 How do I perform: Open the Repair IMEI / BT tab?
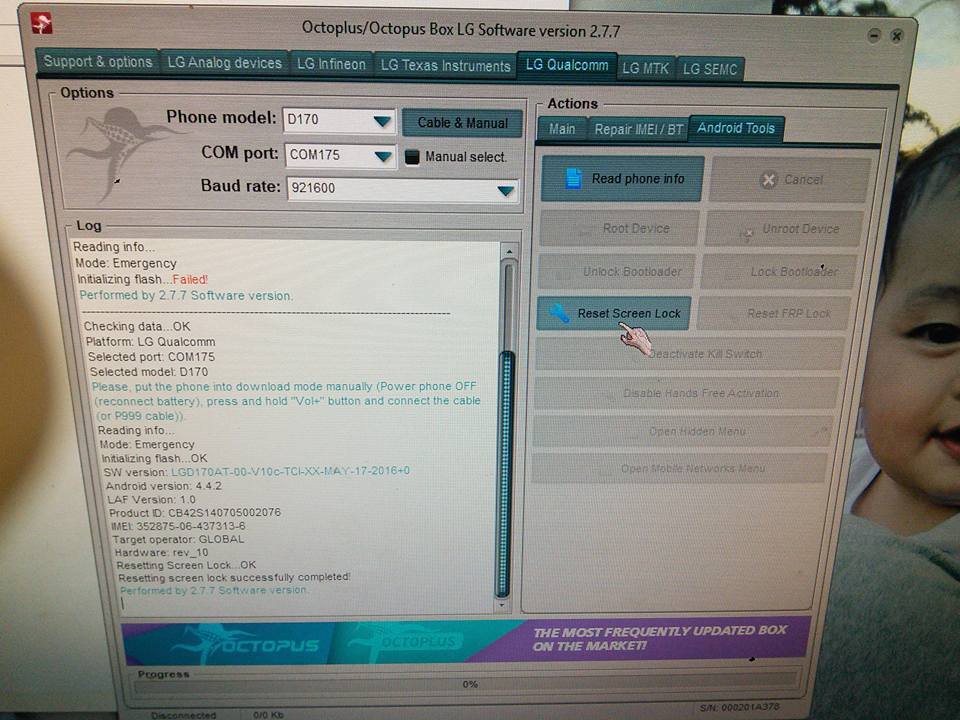(638, 129)
